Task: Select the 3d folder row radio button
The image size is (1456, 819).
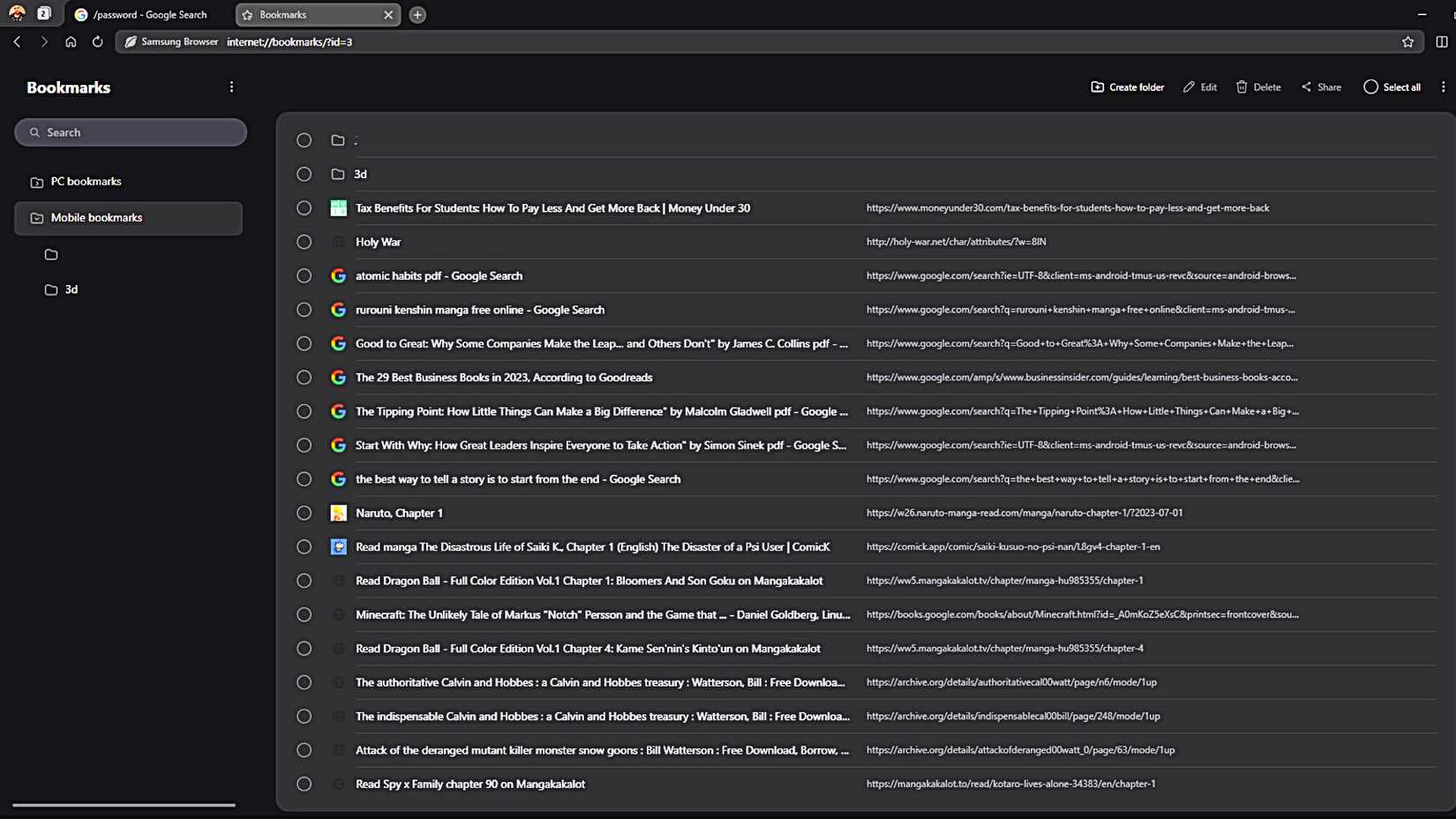Action: [x=304, y=175]
